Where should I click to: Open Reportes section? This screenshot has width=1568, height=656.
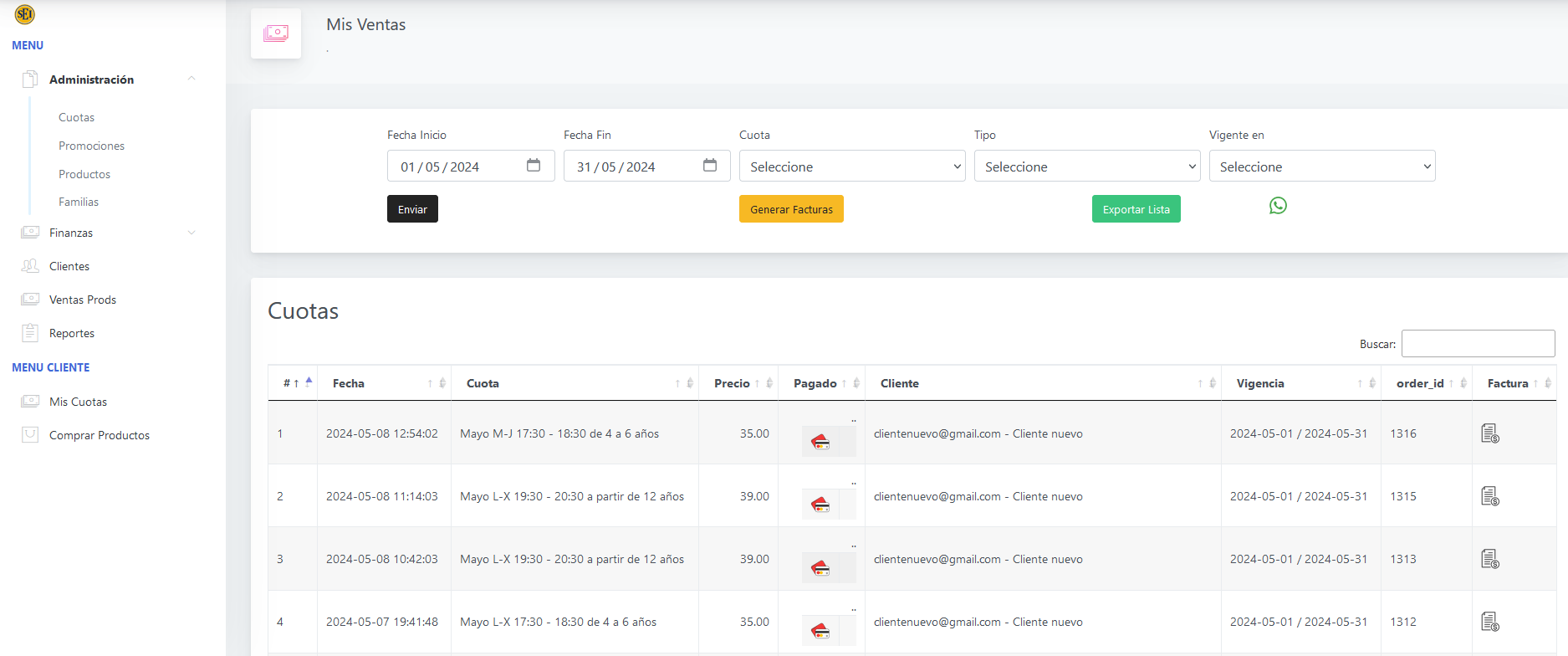pyautogui.click(x=72, y=333)
